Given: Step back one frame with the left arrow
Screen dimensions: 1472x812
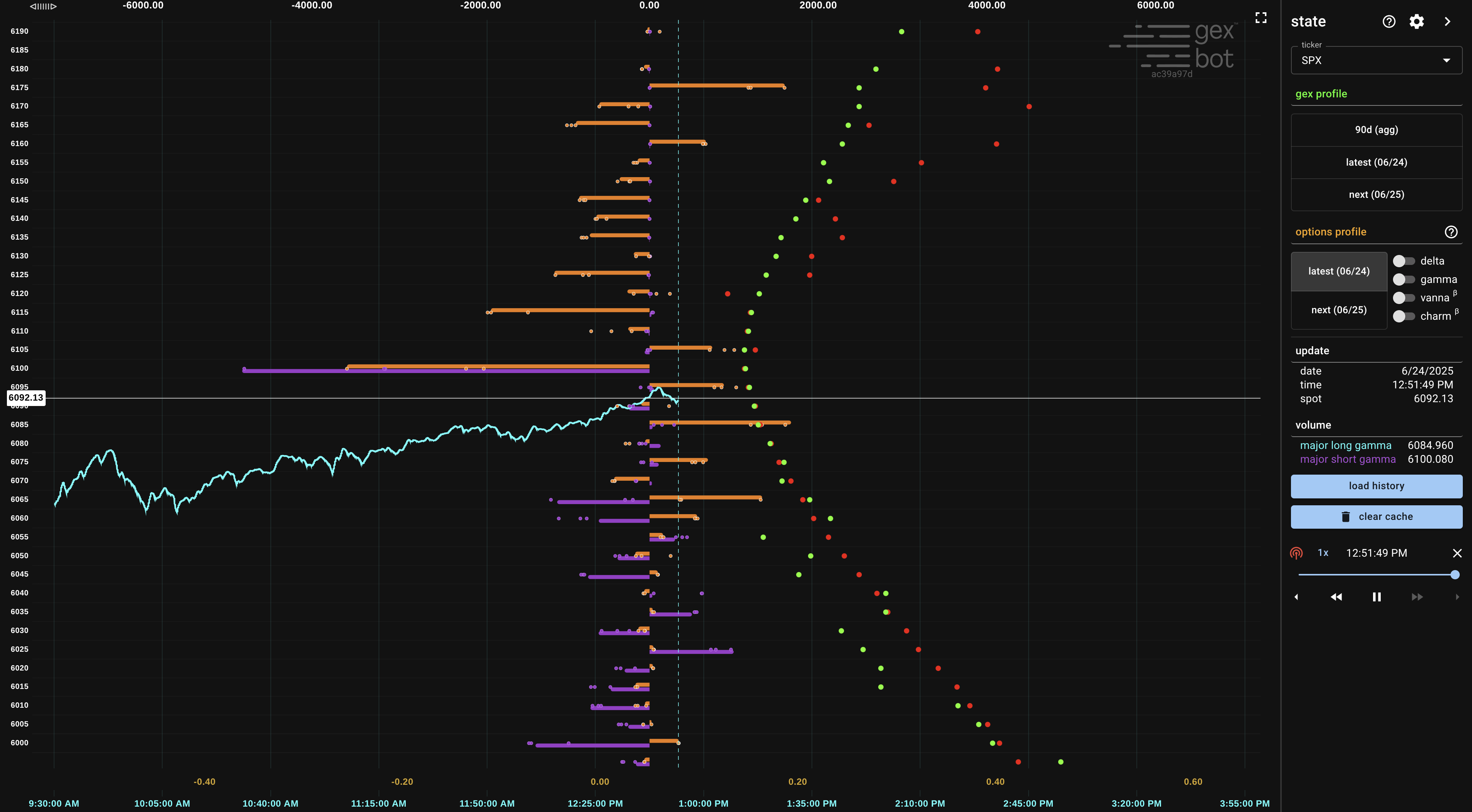Looking at the screenshot, I should [x=1296, y=597].
